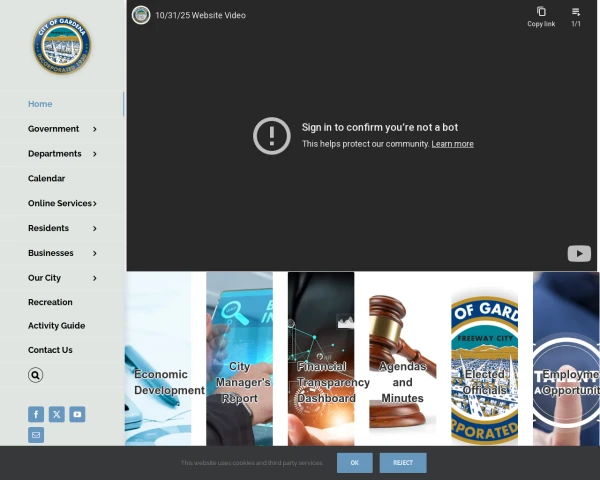Click the City of Gardena seal logo
Image resolution: width=600 pixels, height=480 pixels.
[62, 46]
